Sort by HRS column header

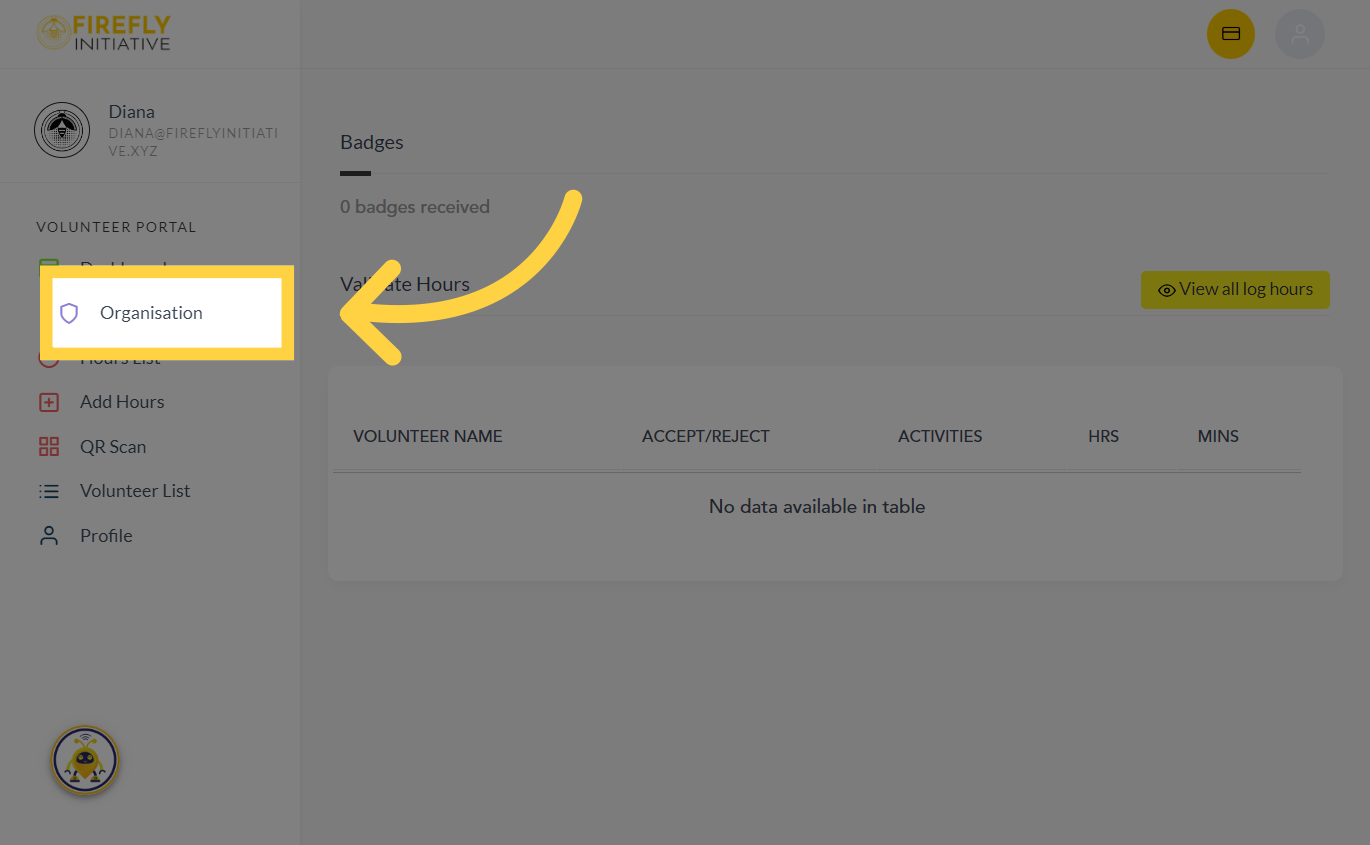pyautogui.click(x=1103, y=436)
